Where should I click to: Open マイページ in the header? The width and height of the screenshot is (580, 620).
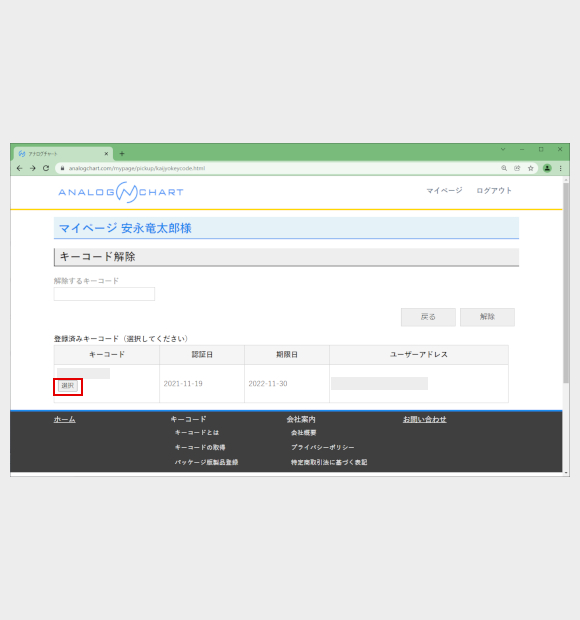tap(444, 191)
